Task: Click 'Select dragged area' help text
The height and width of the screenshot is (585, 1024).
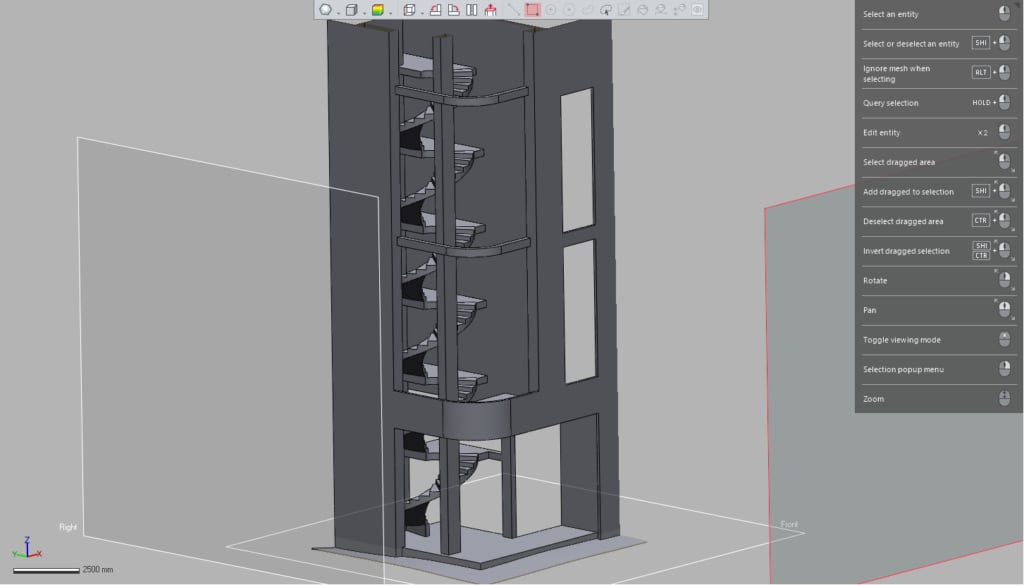Action: [899, 162]
